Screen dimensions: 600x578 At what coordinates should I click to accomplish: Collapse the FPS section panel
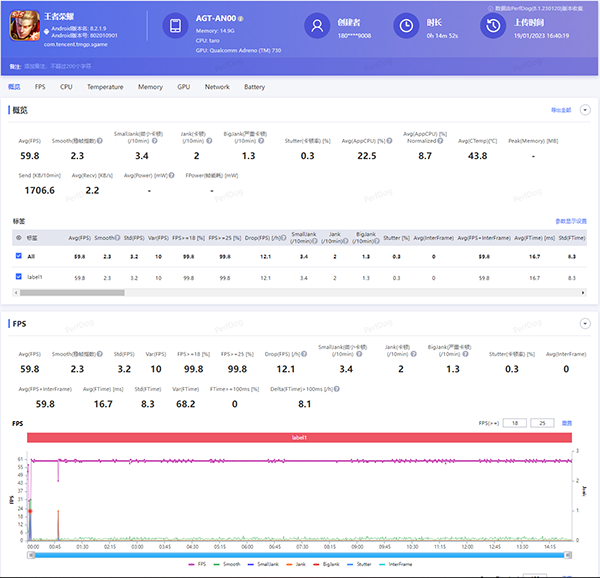click(x=586, y=324)
